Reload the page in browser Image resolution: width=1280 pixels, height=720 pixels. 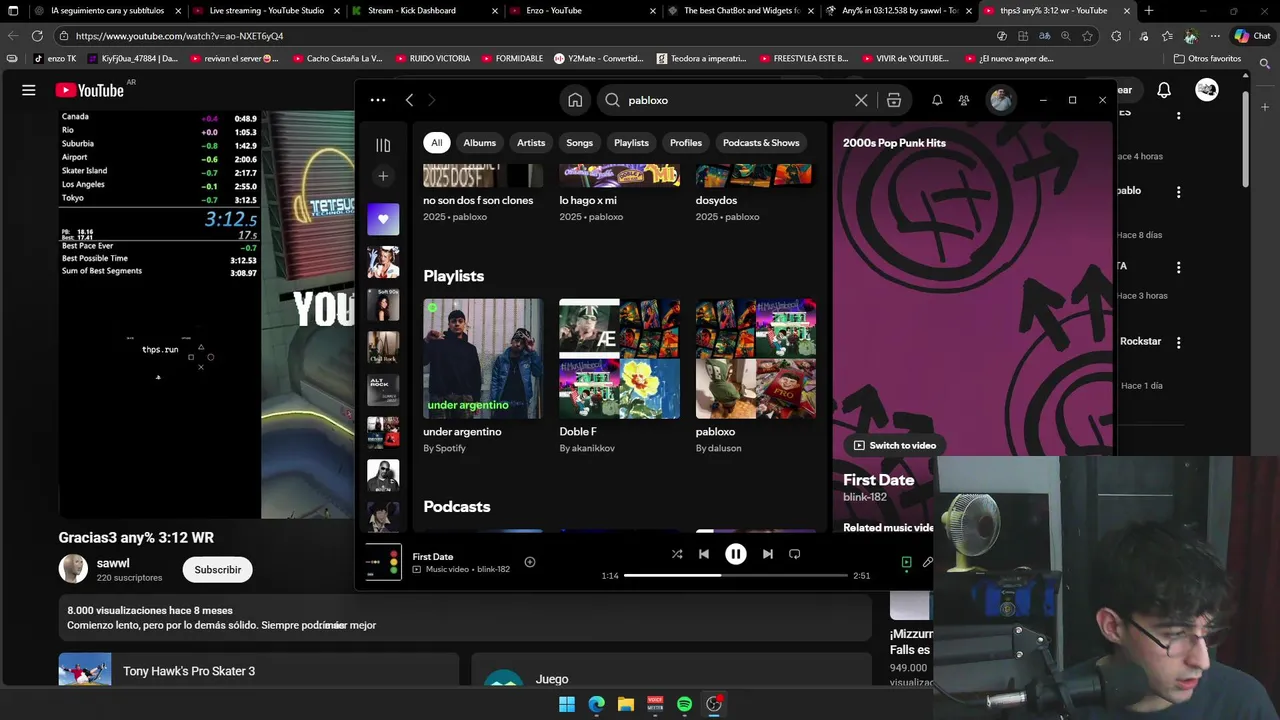point(37,36)
